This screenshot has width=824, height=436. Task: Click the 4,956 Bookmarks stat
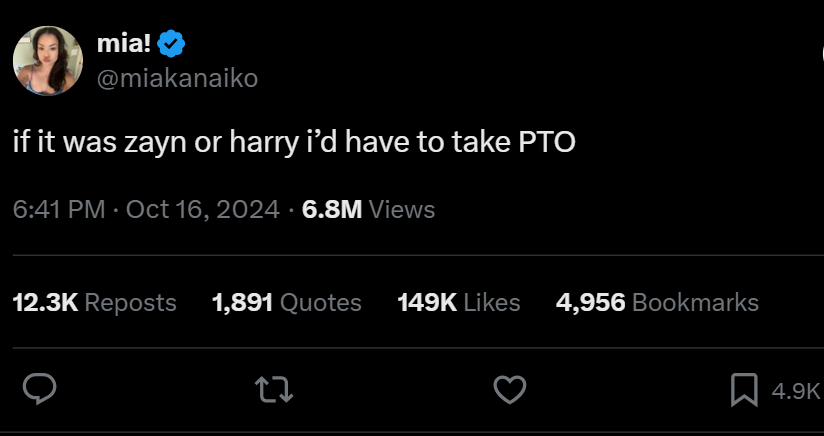click(656, 302)
